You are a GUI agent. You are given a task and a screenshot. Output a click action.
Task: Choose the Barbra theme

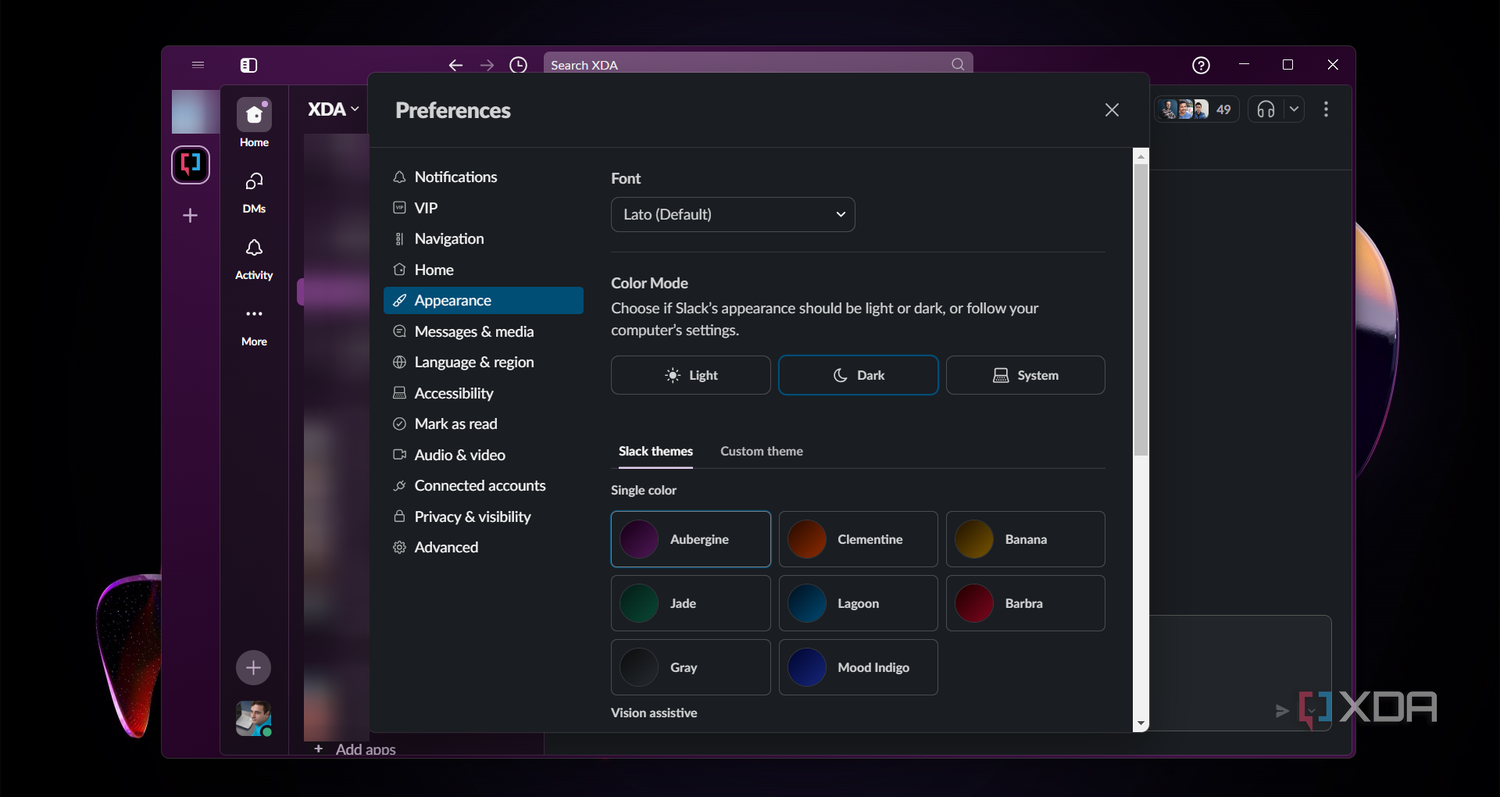(x=1025, y=603)
